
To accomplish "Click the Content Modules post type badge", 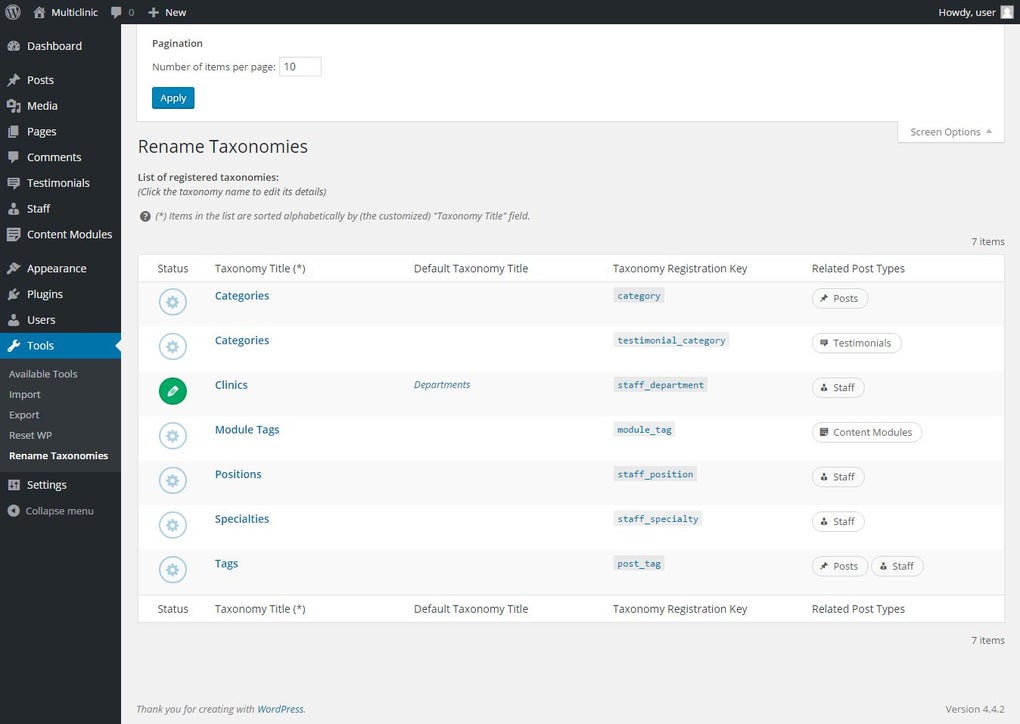I will (x=866, y=432).
